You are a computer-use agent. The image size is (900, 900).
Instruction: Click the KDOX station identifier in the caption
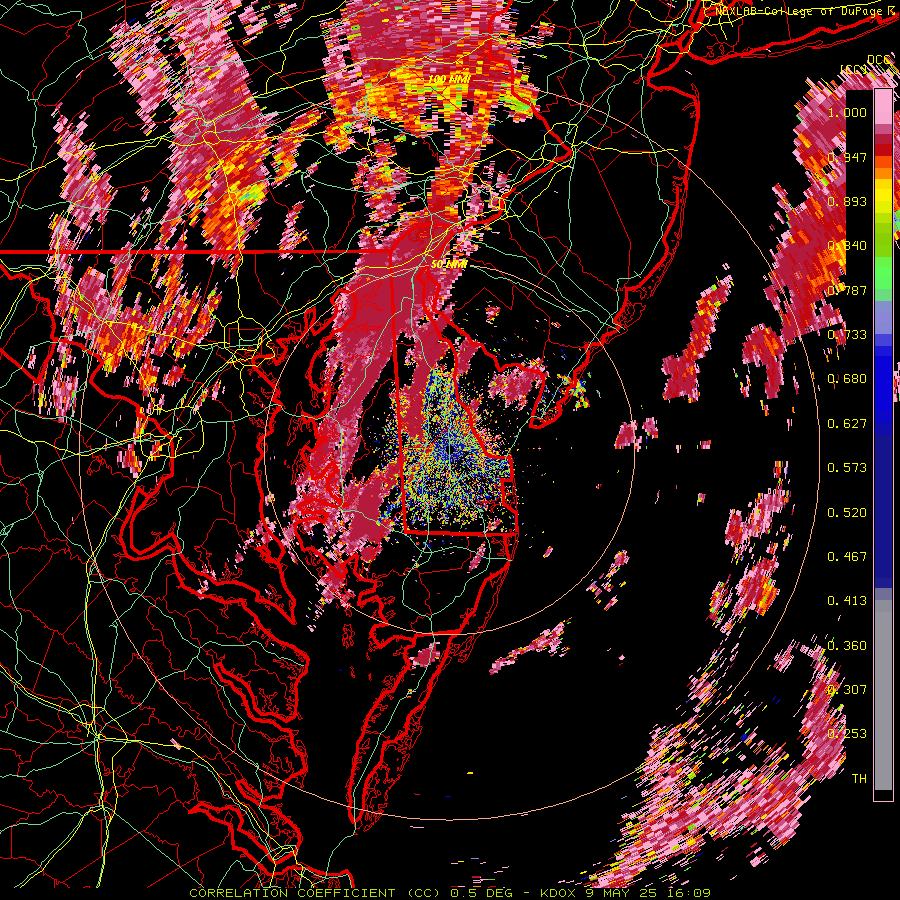[560, 893]
